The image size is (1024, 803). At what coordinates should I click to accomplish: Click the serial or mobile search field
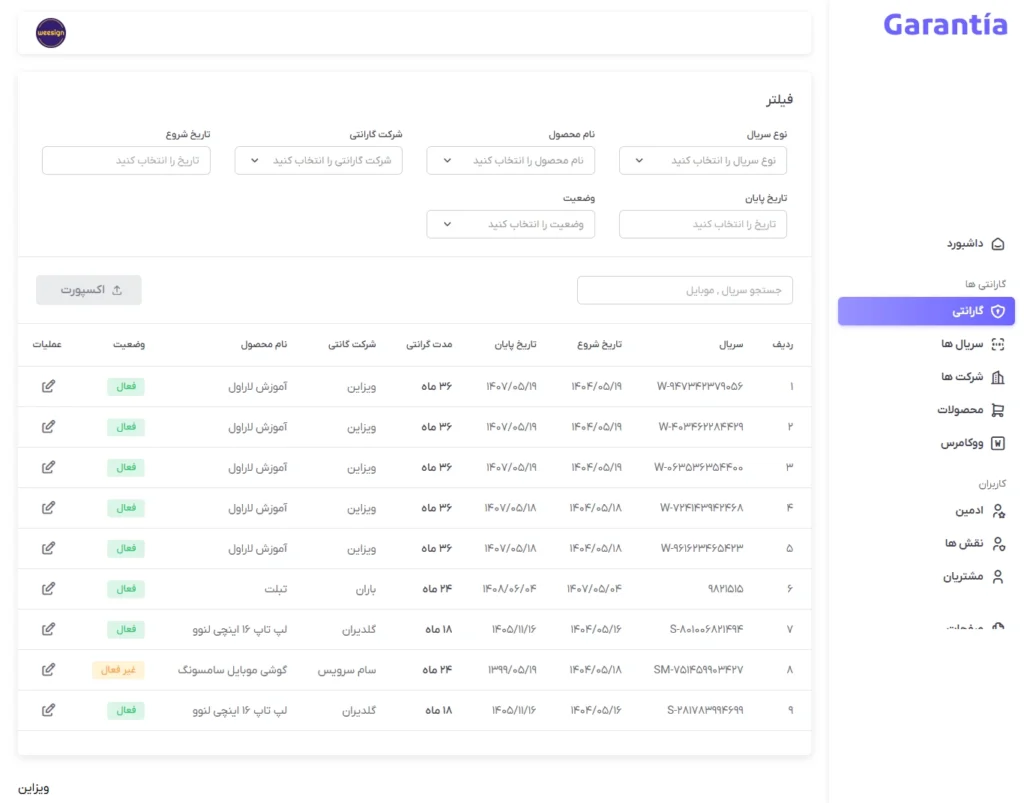click(x=685, y=290)
